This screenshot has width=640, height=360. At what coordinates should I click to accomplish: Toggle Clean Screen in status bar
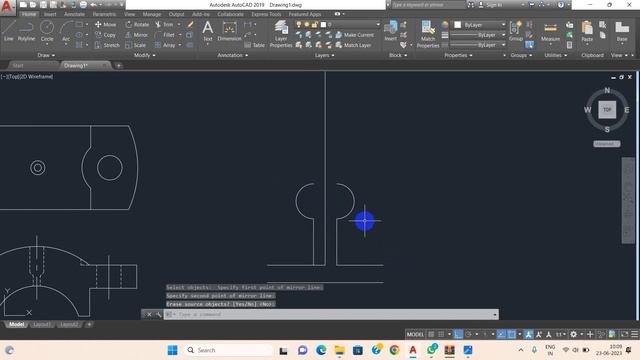624,334
